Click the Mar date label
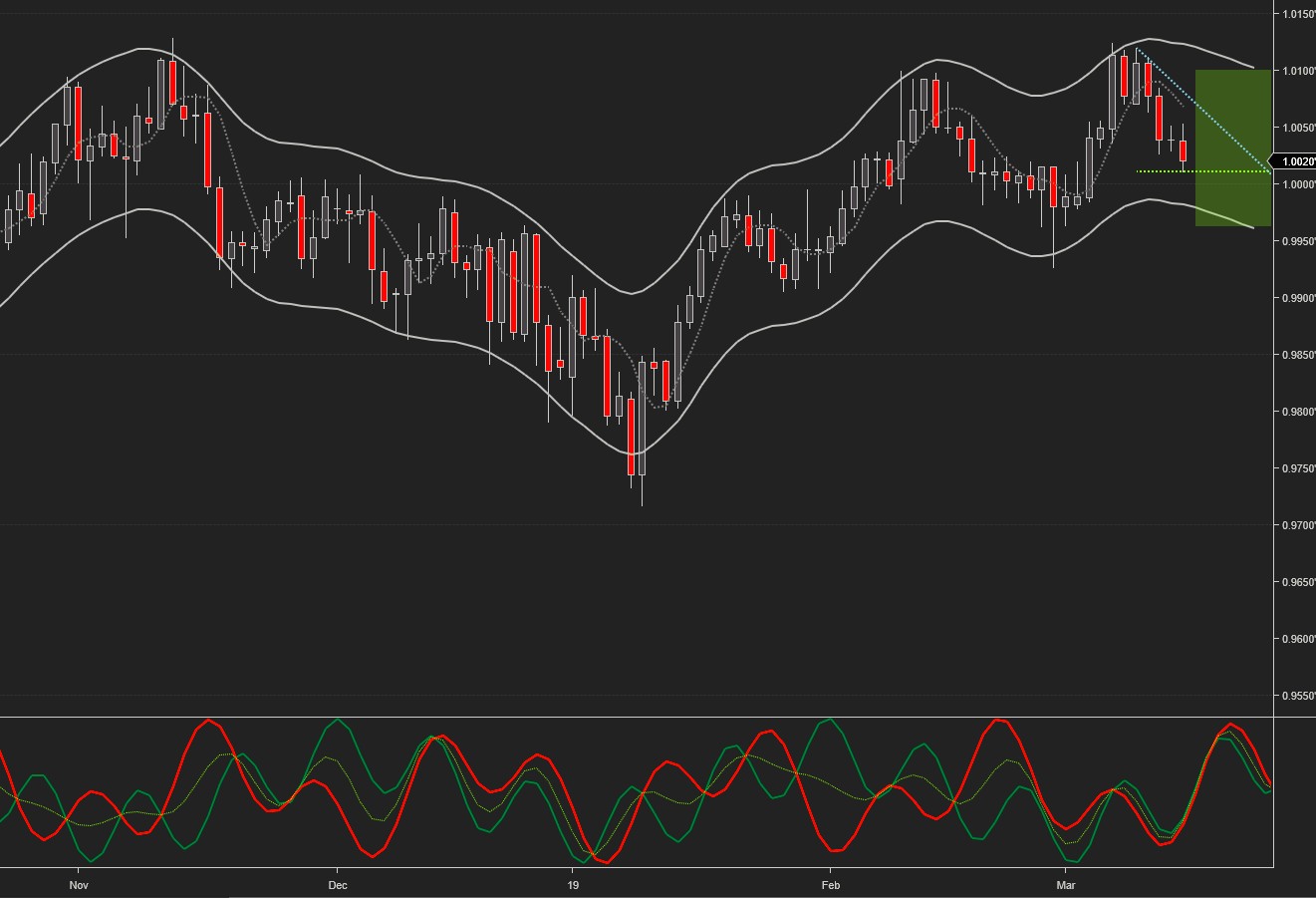This screenshot has height=898, width=1316. click(1066, 885)
